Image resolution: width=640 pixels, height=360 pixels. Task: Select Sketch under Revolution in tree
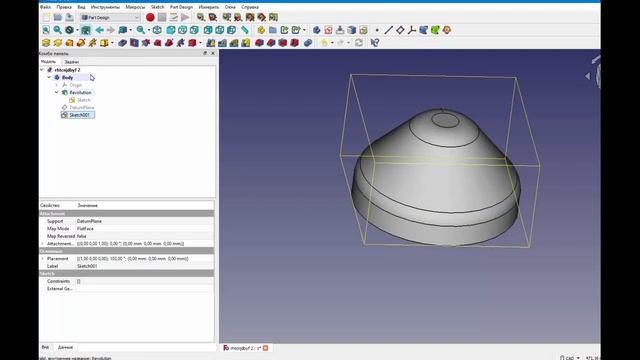(x=84, y=100)
